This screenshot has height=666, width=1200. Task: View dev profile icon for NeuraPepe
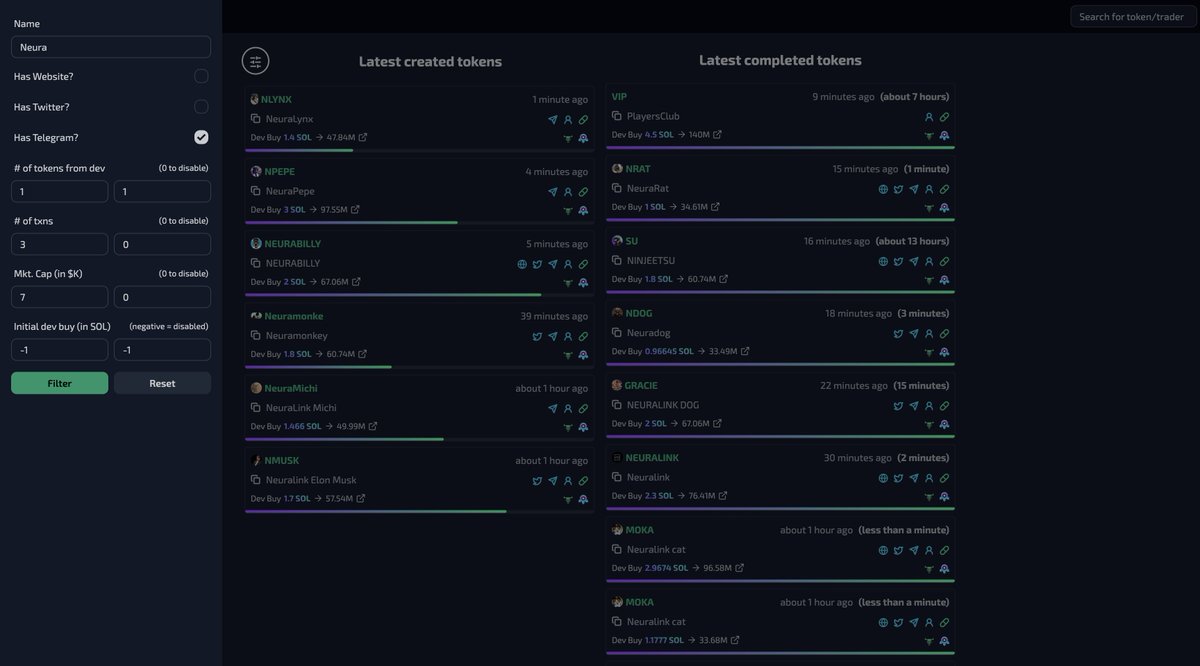pos(568,192)
